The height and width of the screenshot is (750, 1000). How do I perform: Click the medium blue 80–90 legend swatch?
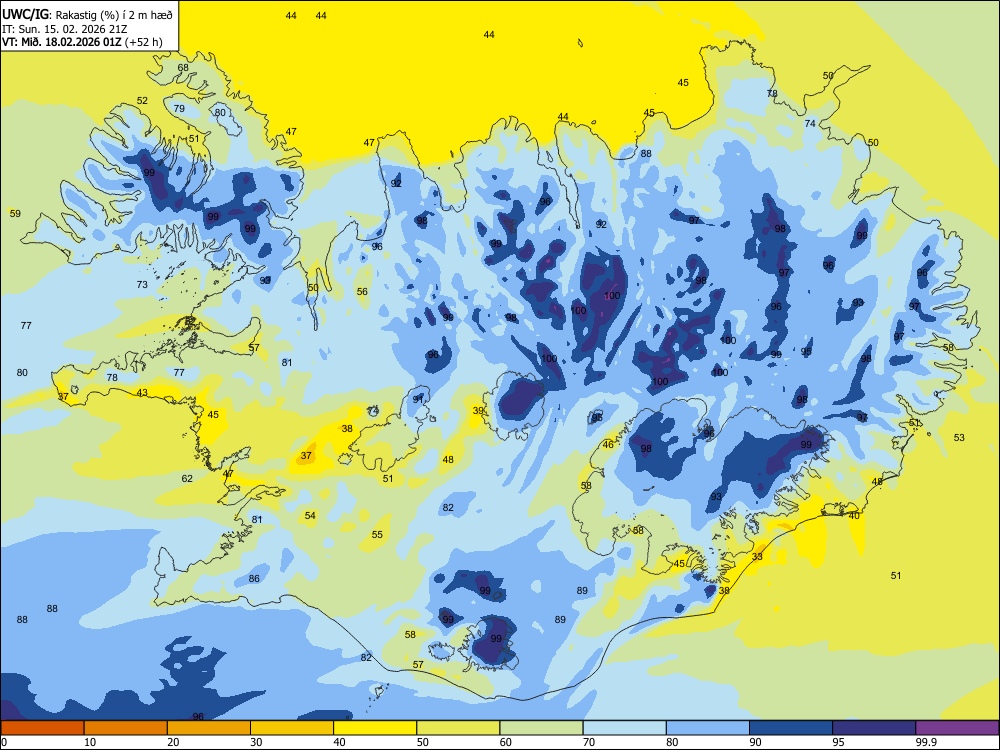point(708,728)
